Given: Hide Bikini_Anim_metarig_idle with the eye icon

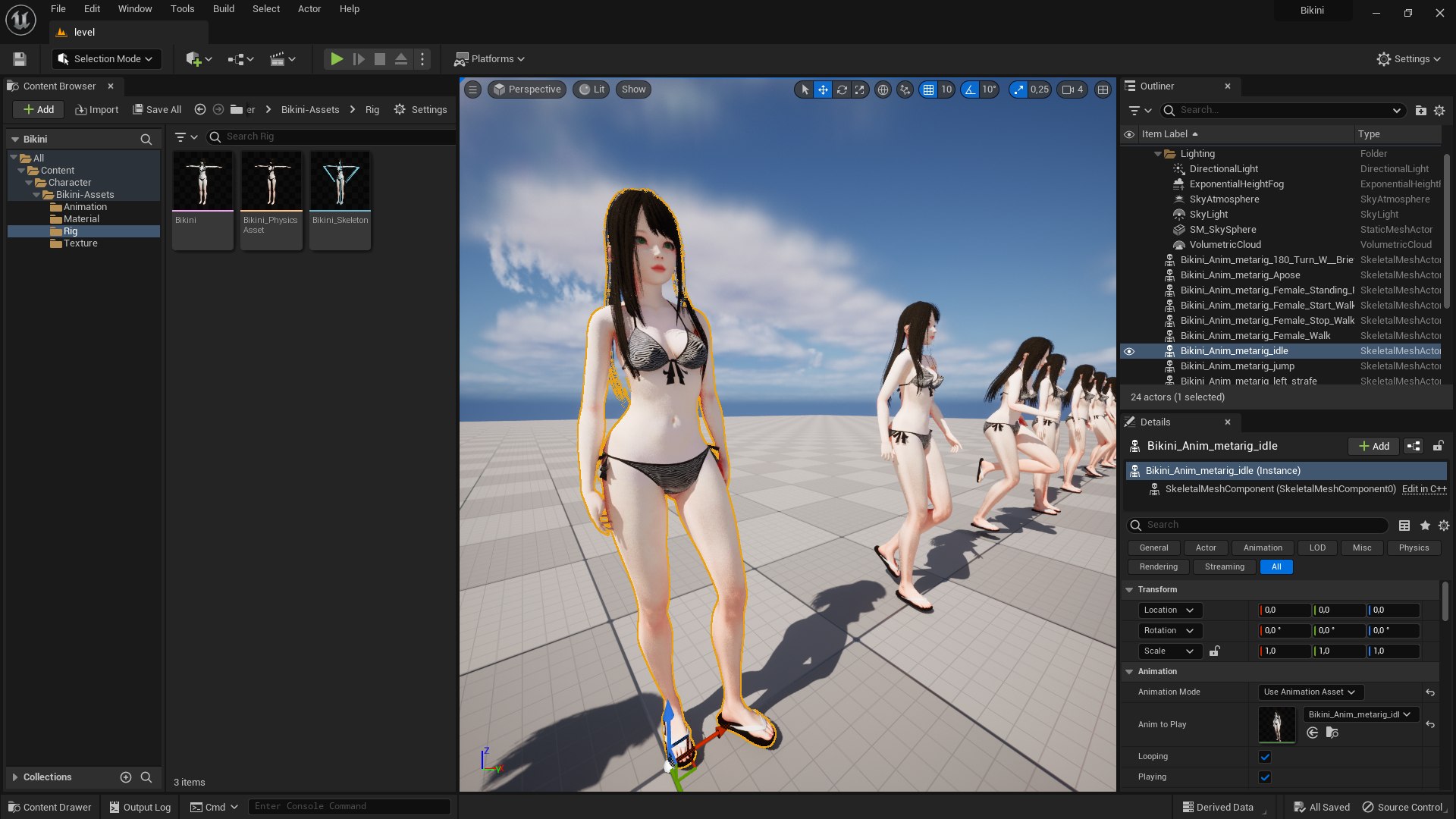Looking at the screenshot, I should (x=1129, y=351).
